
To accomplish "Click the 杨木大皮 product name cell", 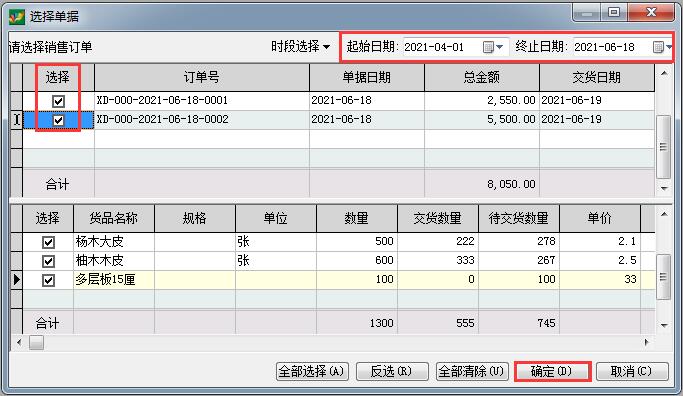I will point(114,242).
